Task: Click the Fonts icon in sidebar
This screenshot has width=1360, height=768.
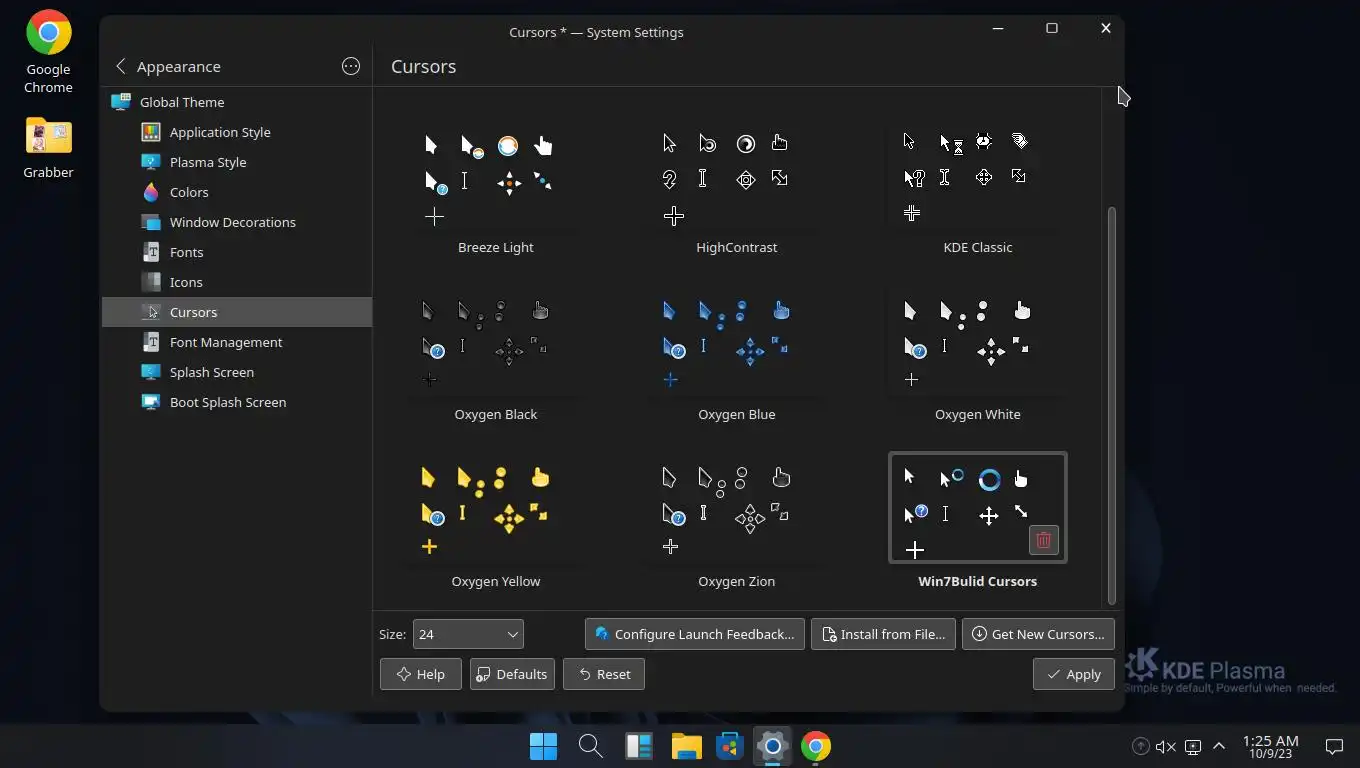Action: (x=151, y=252)
